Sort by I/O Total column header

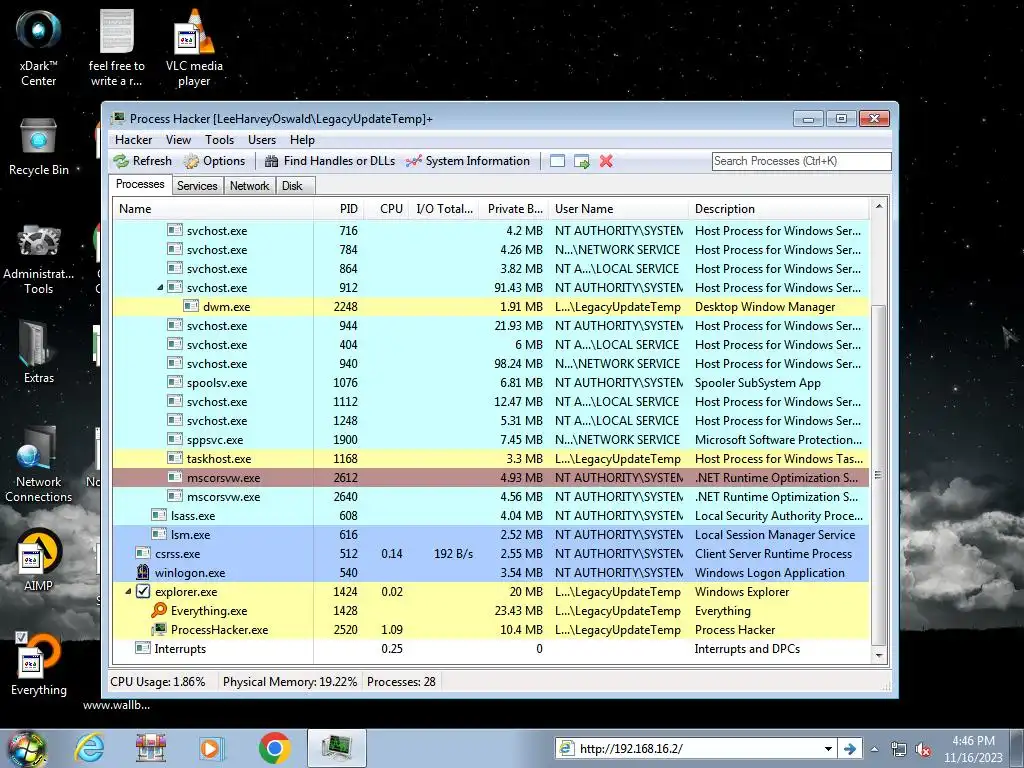coord(443,209)
